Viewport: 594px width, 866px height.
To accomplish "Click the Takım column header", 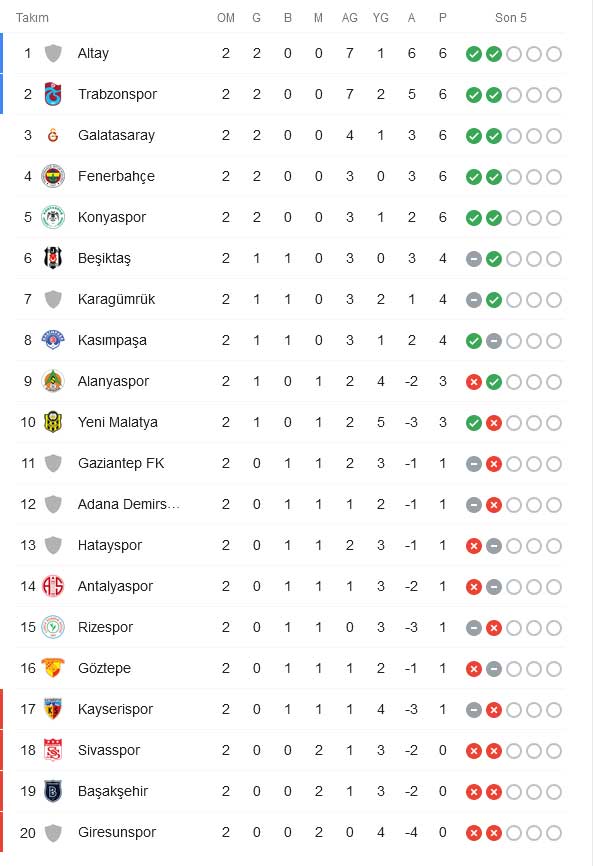I will coord(30,17).
